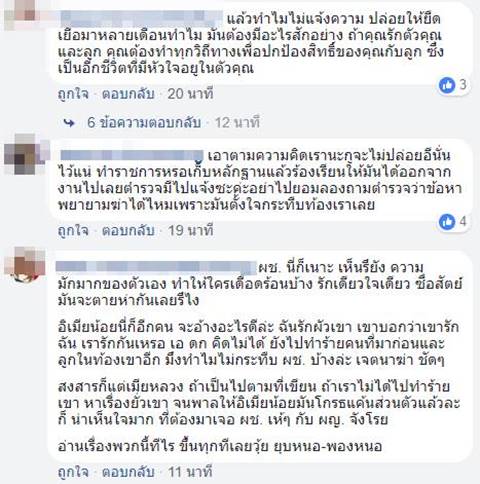Image resolution: width=480 pixels, height=484 pixels.
Task: Click ตอบกลับ under the 11 นาที comment
Action: [x=128, y=472]
